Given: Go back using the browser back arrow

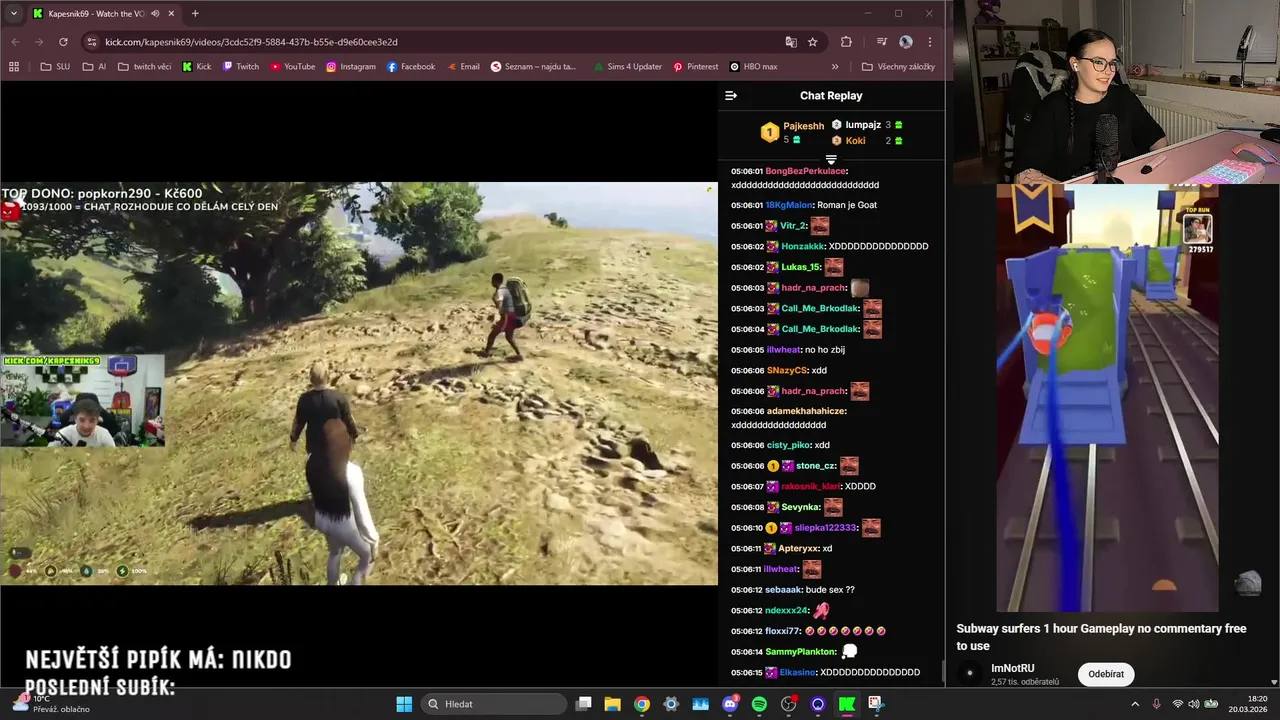Looking at the screenshot, I should 15,42.
